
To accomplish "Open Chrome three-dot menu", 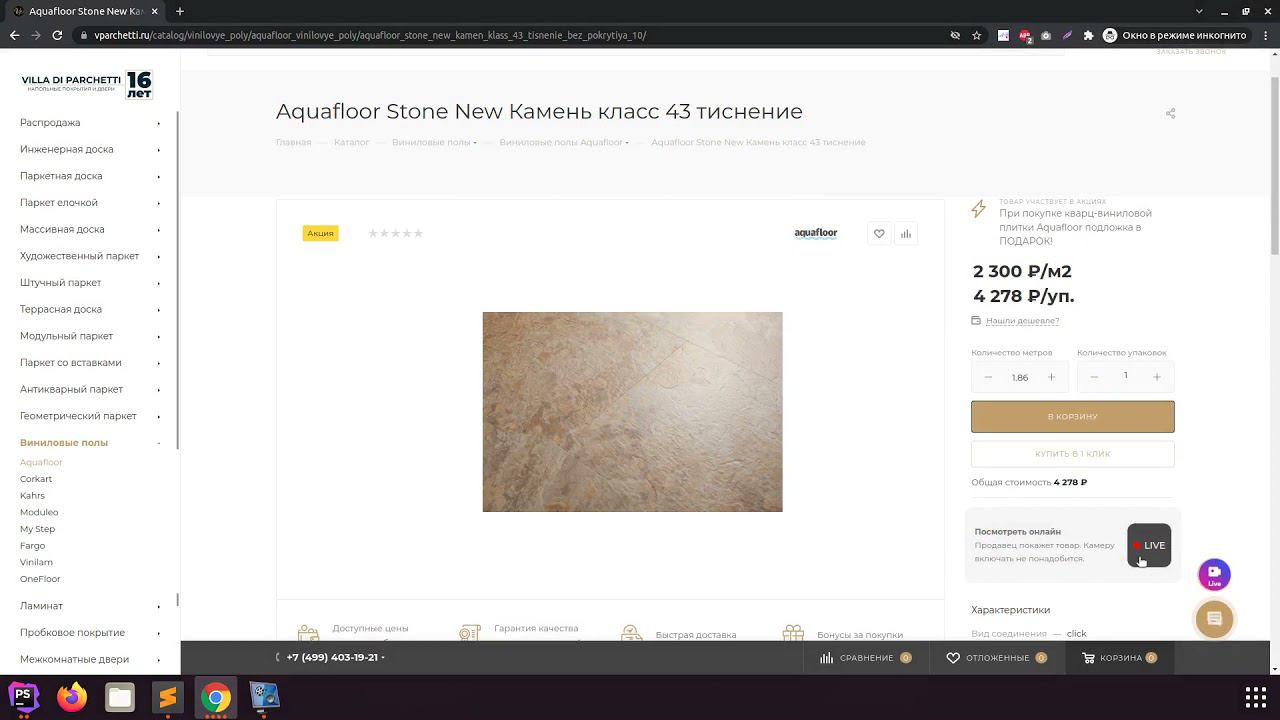I will tap(1265, 35).
